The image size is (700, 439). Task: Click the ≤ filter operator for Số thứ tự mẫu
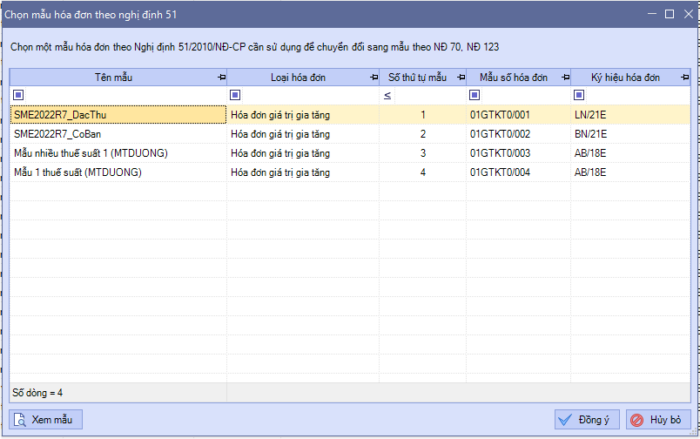(x=387, y=95)
